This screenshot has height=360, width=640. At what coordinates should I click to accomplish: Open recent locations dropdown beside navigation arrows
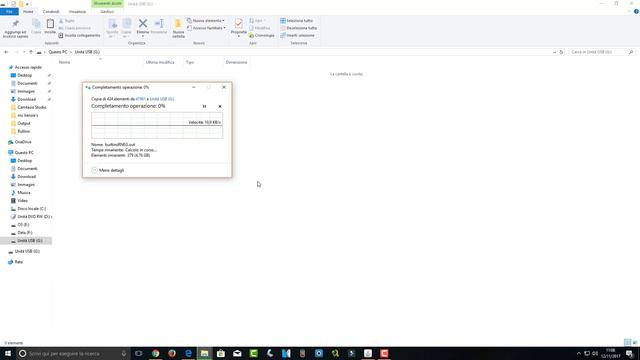coord(24,52)
